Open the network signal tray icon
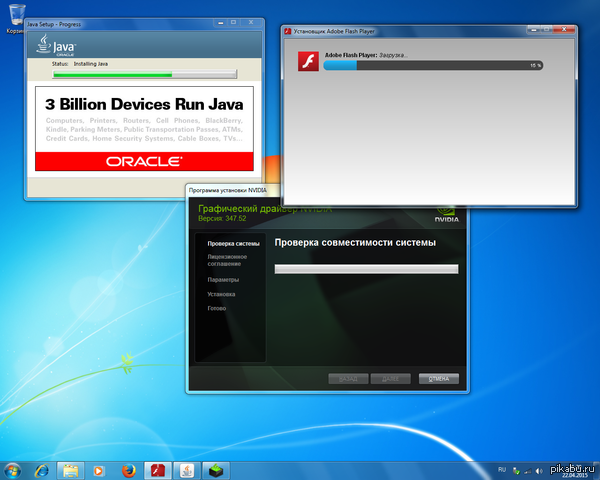The image size is (600, 480). click(528, 471)
